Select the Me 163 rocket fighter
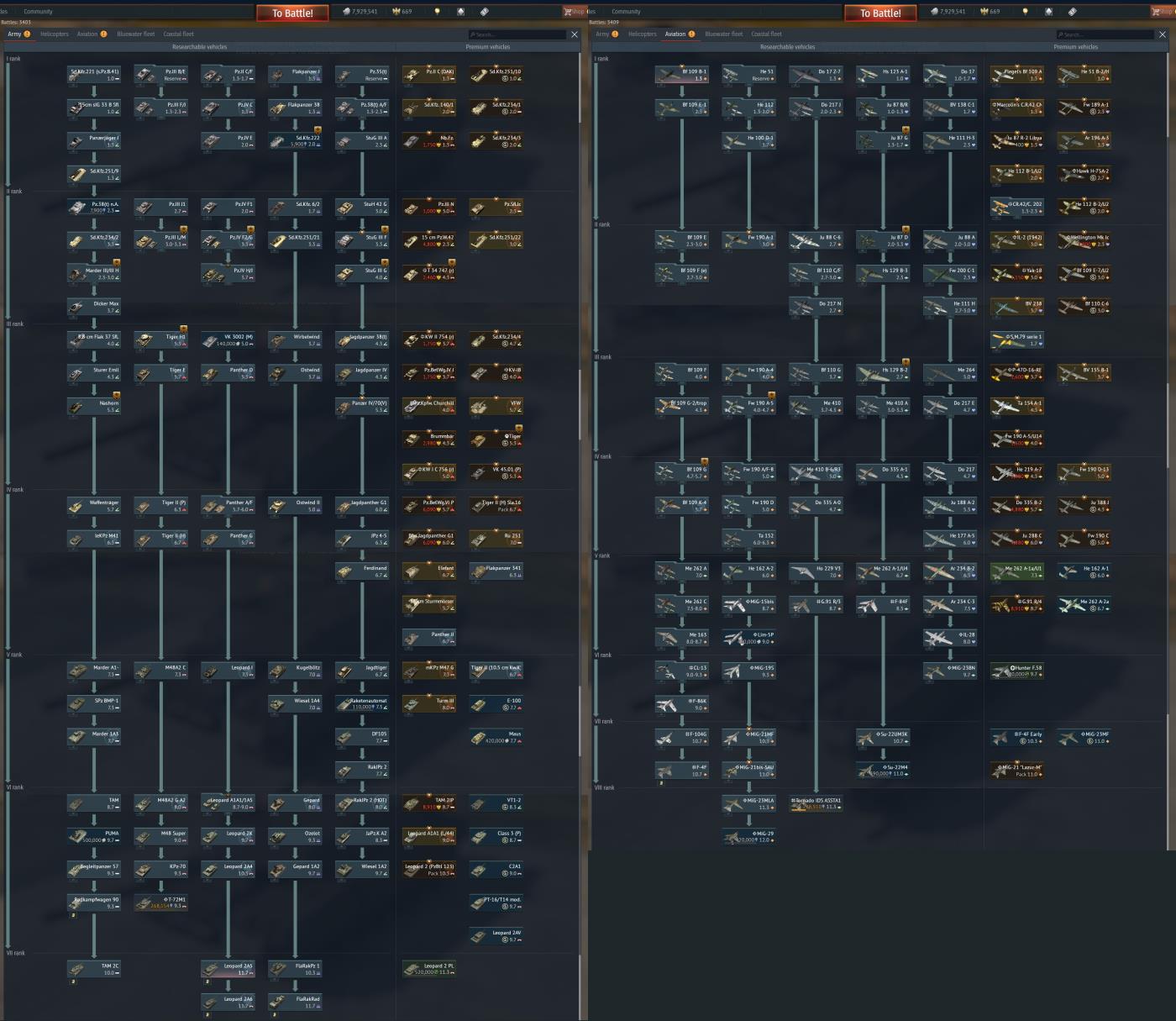 (x=681, y=638)
